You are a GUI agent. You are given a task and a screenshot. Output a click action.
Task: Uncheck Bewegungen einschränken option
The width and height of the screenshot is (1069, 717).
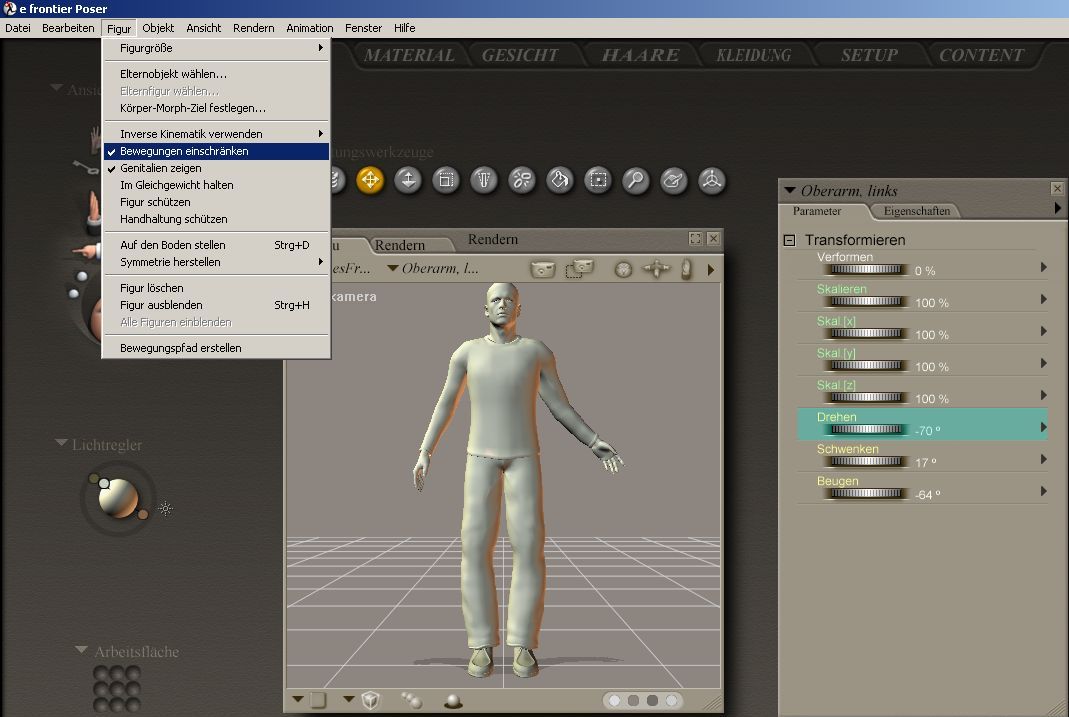click(x=184, y=151)
